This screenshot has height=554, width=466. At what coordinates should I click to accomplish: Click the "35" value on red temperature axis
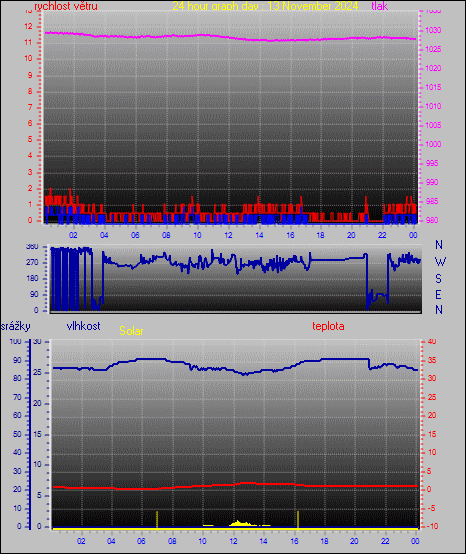pyautogui.click(x=432, y=361)
